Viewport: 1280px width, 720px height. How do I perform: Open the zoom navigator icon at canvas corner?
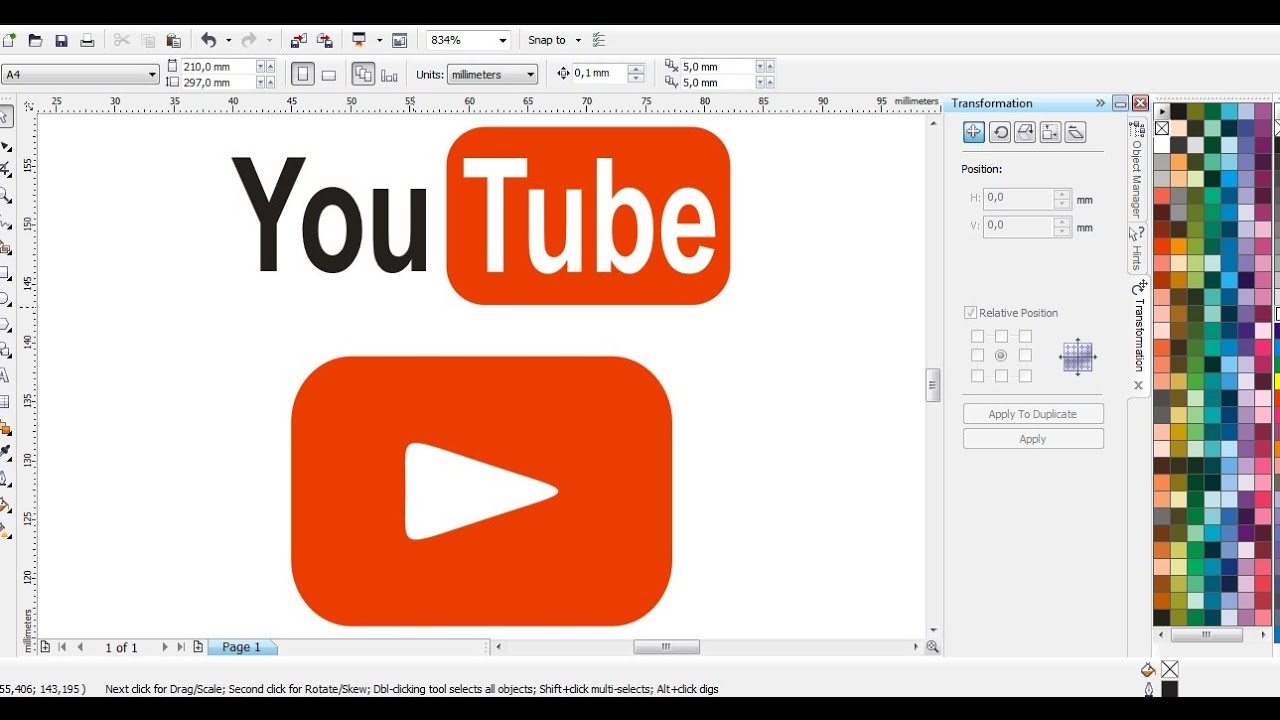[933, 647]
